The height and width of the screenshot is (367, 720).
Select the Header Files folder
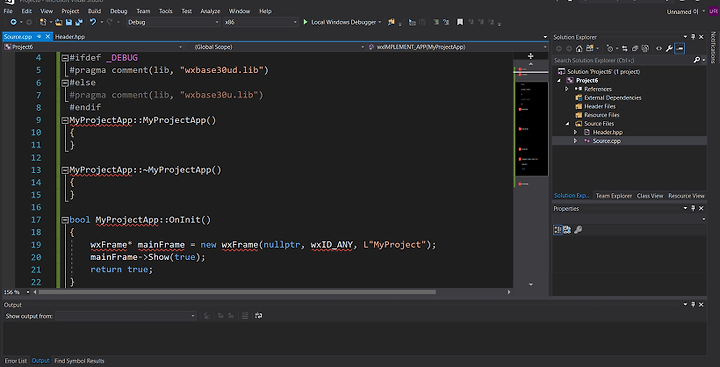(600, 107)
